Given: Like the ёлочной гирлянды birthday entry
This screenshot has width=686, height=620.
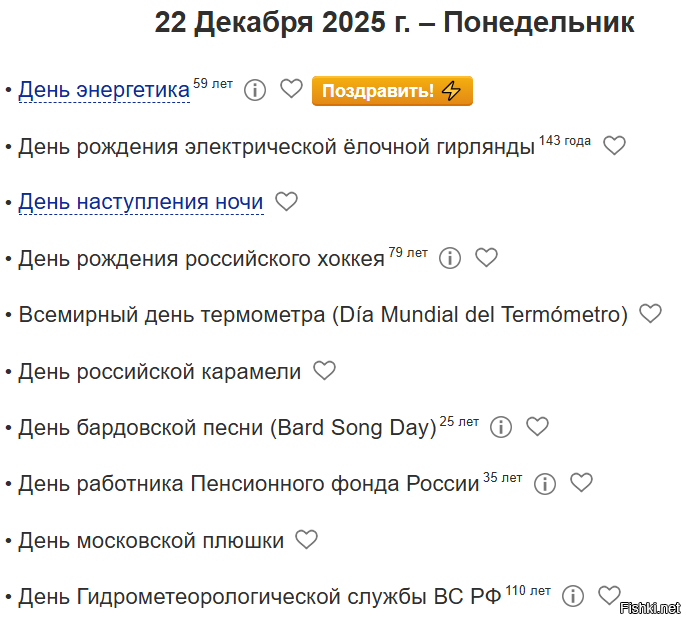Looking at the screenshot, I should pyautogui.click(x=614, y=146).
